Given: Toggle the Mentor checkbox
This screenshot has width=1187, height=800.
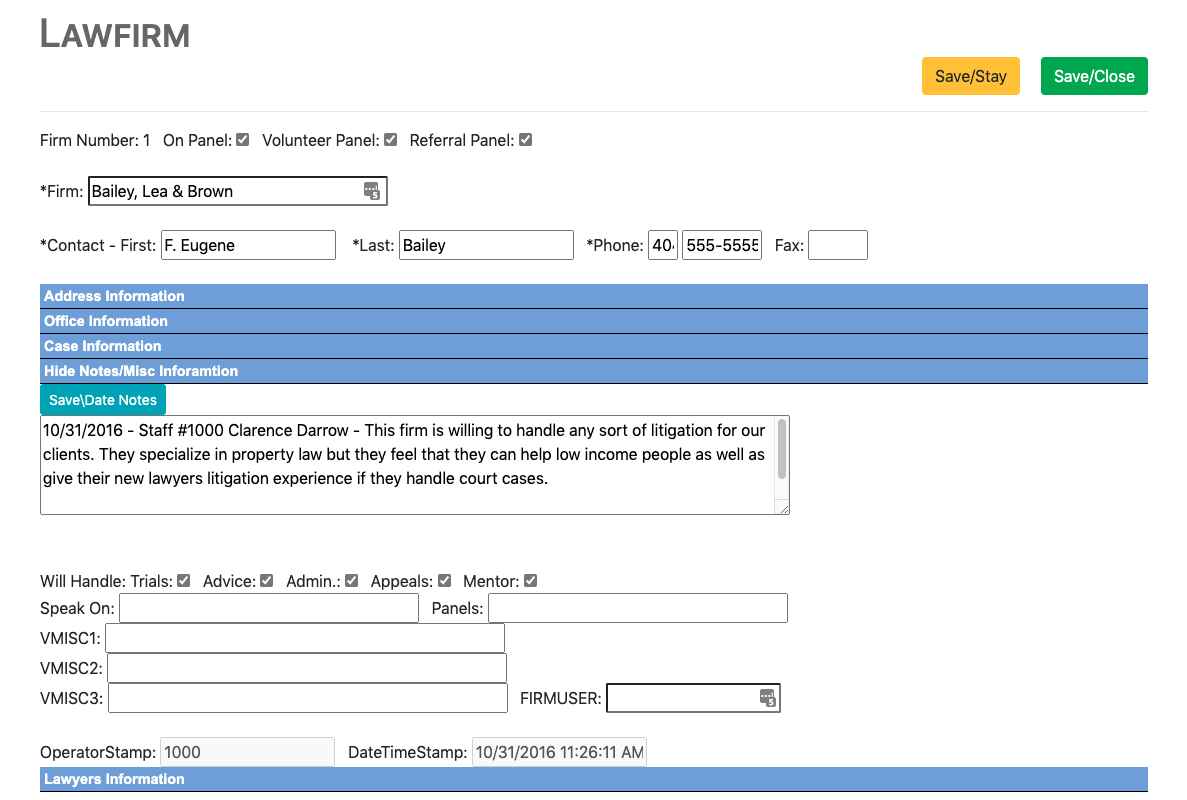Looking at the screenshot, I should pyautogui.click(x=531, y=581).
